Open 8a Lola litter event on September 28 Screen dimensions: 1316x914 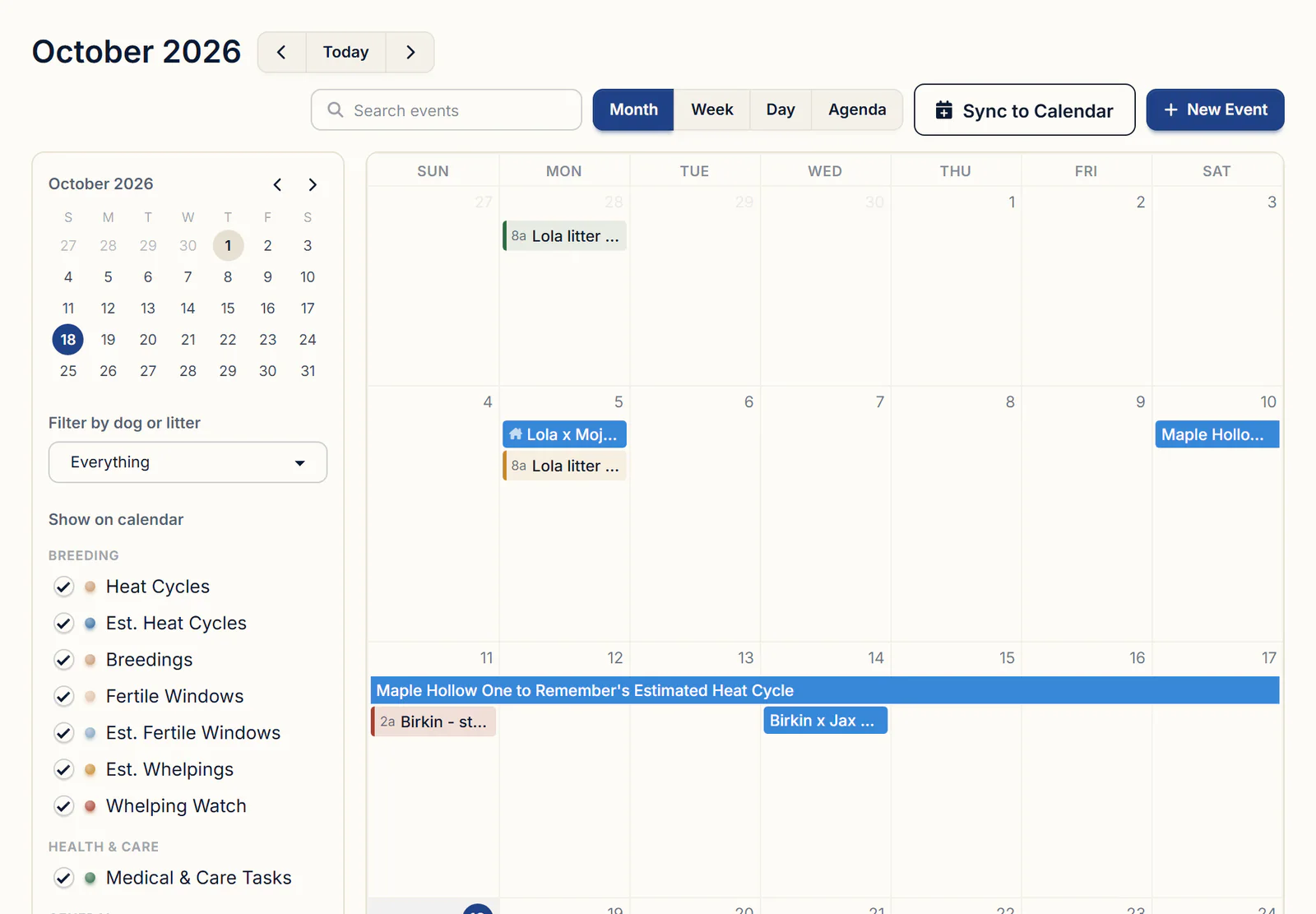(x=564, y=236)
